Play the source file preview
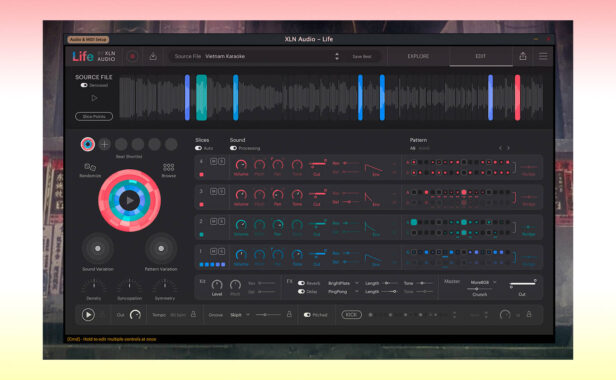 (x=94, y=98)
